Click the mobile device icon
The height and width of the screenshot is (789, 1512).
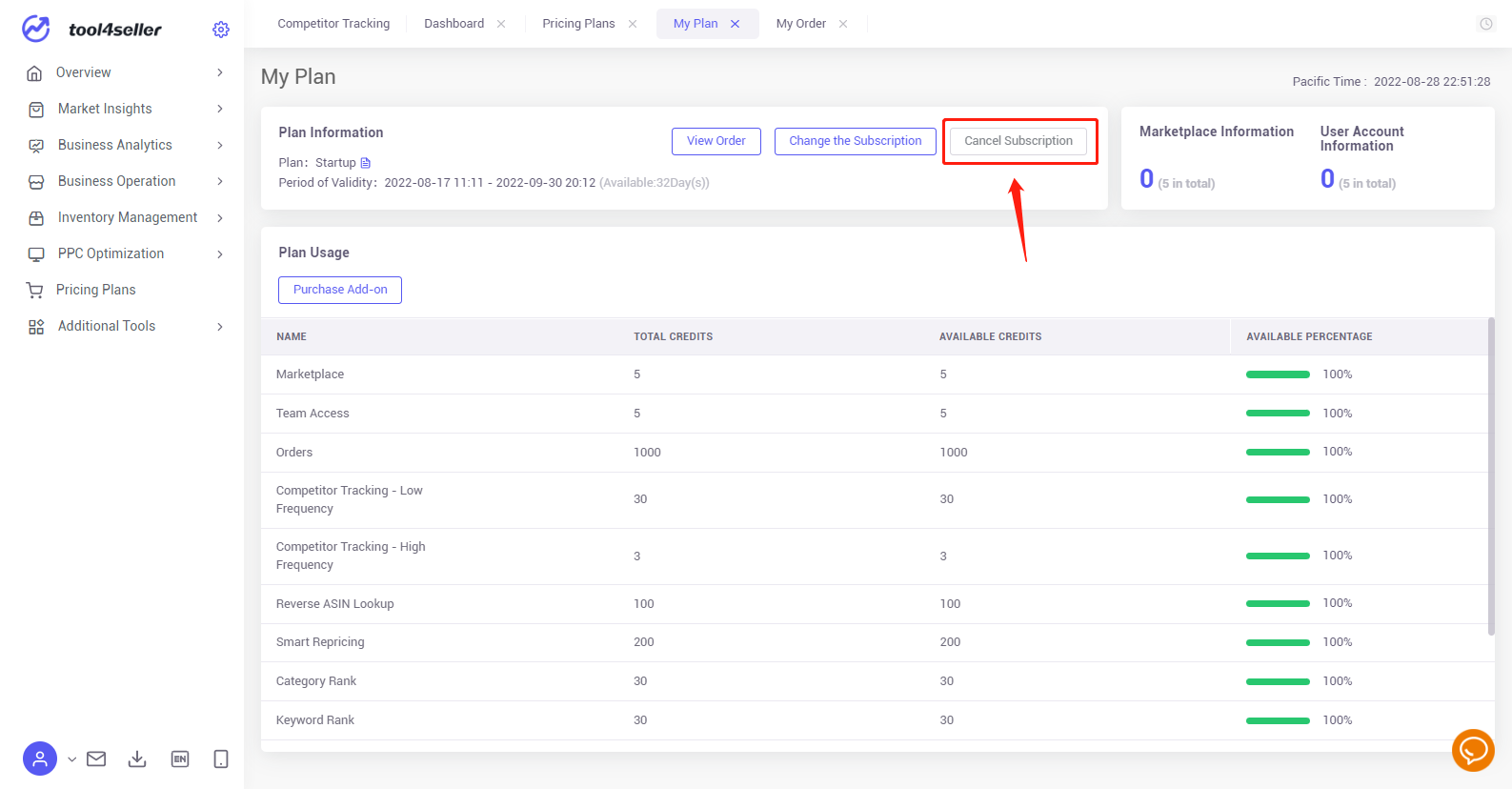221,759
